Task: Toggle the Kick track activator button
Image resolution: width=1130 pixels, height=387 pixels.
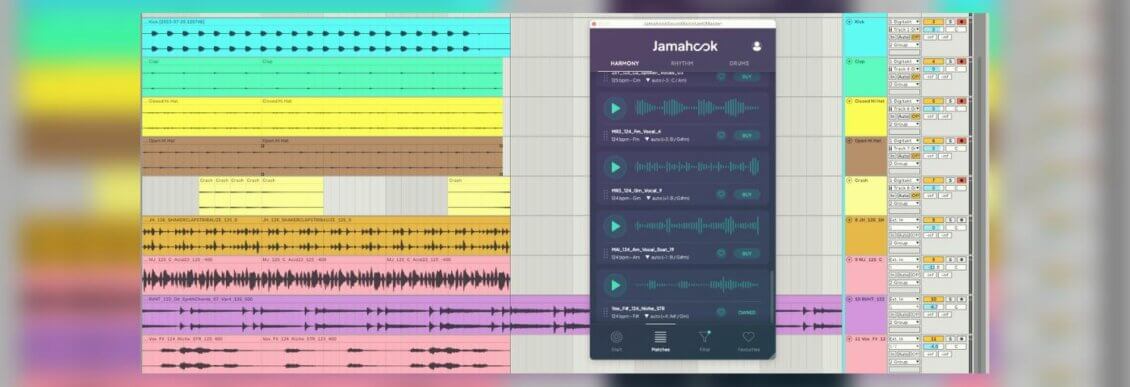Action: (933, 22)
